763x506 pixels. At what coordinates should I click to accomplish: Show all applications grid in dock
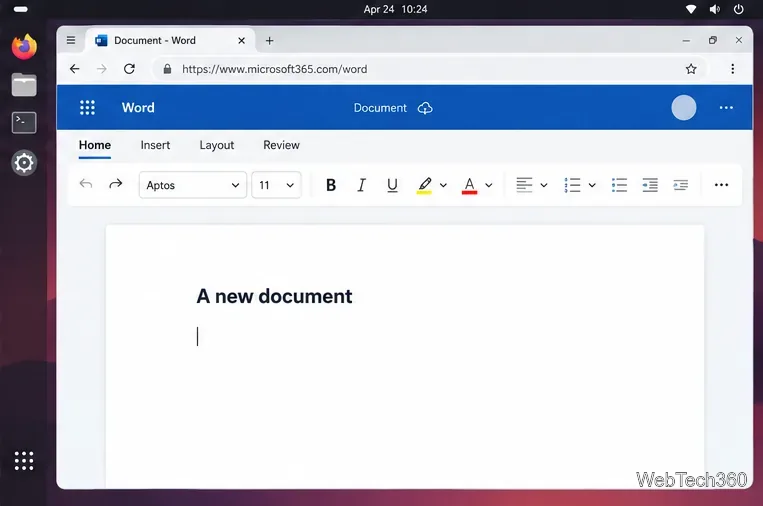coord(24,461)
